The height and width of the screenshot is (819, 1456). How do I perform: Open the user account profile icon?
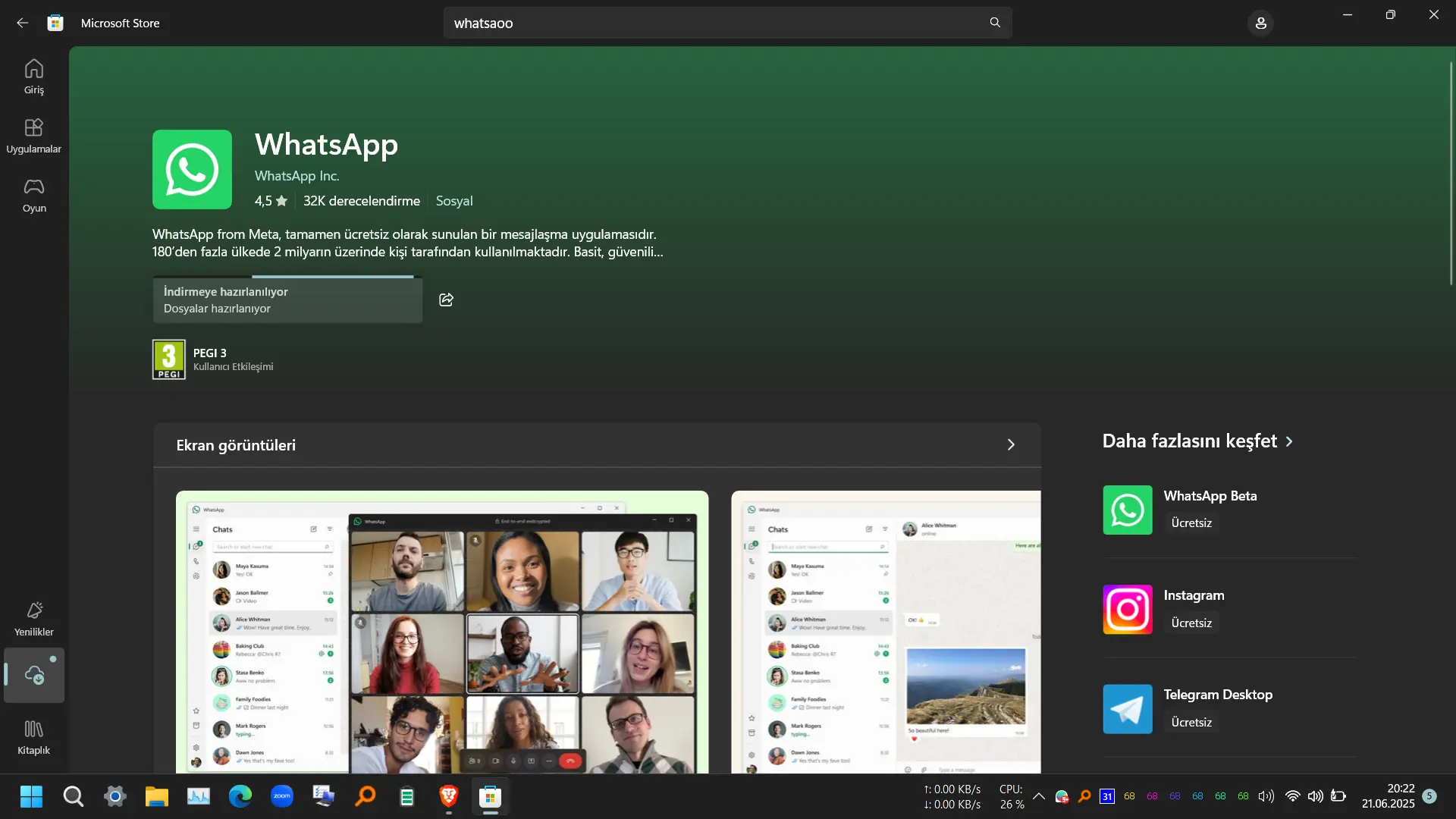(1260, 24)
